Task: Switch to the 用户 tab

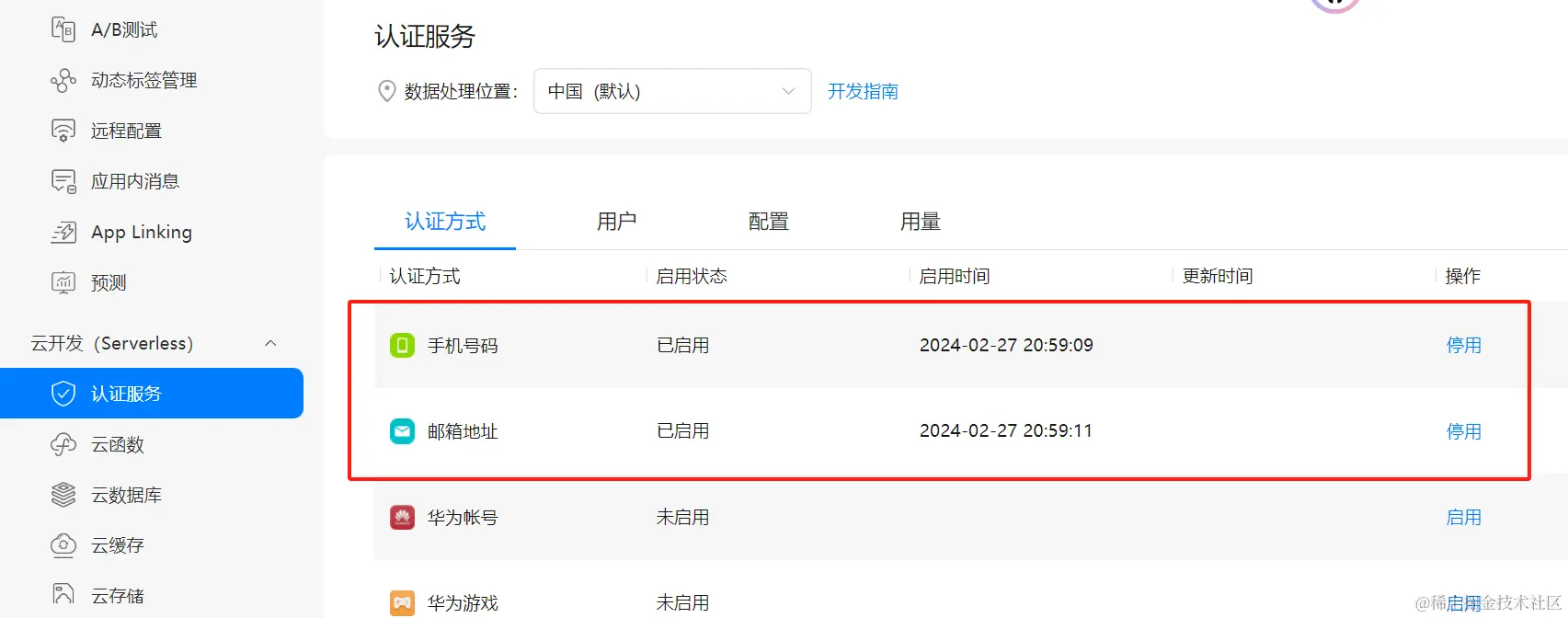Action: pos(616,222)
